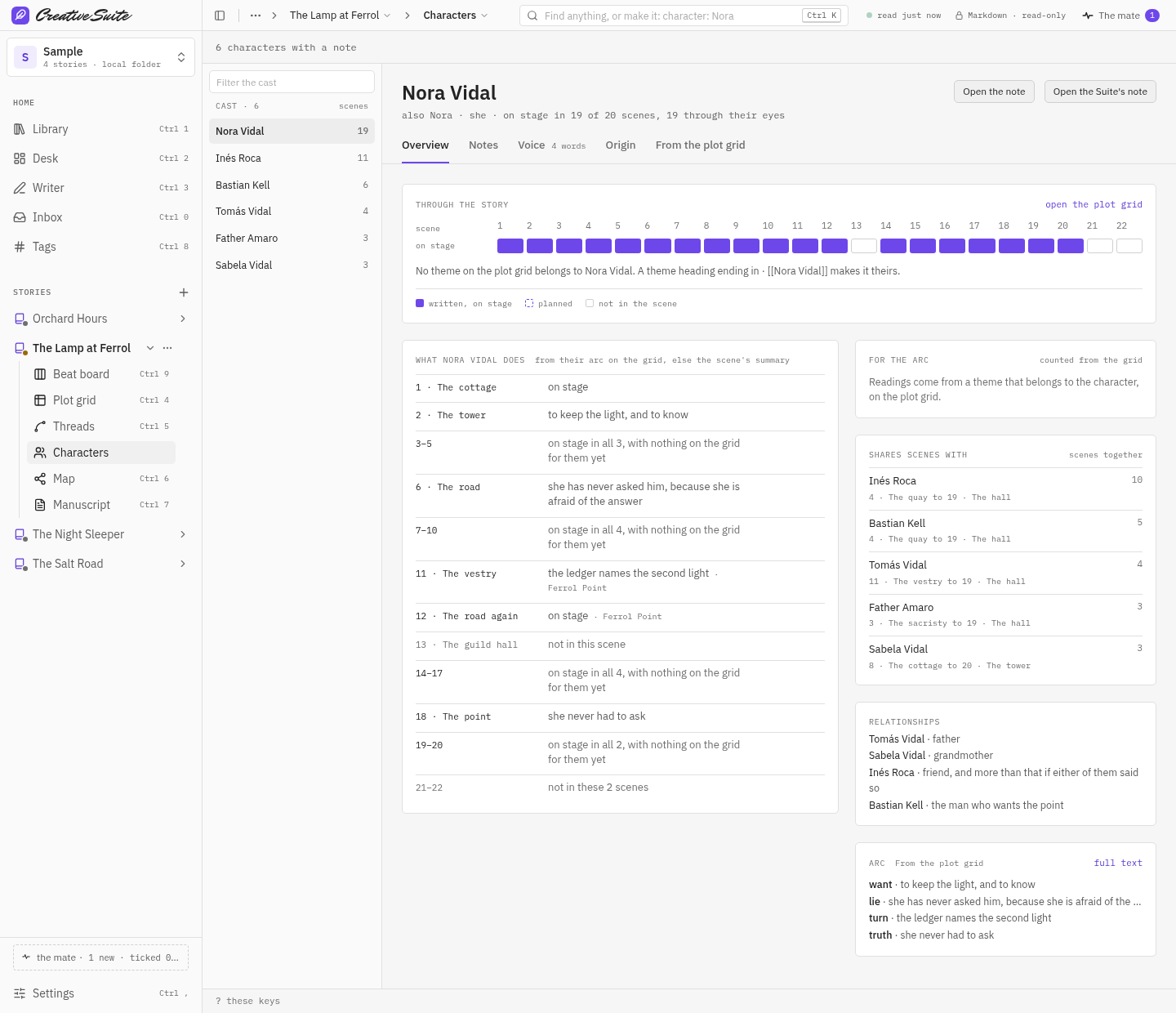Add a new story with plus icon

184,292
